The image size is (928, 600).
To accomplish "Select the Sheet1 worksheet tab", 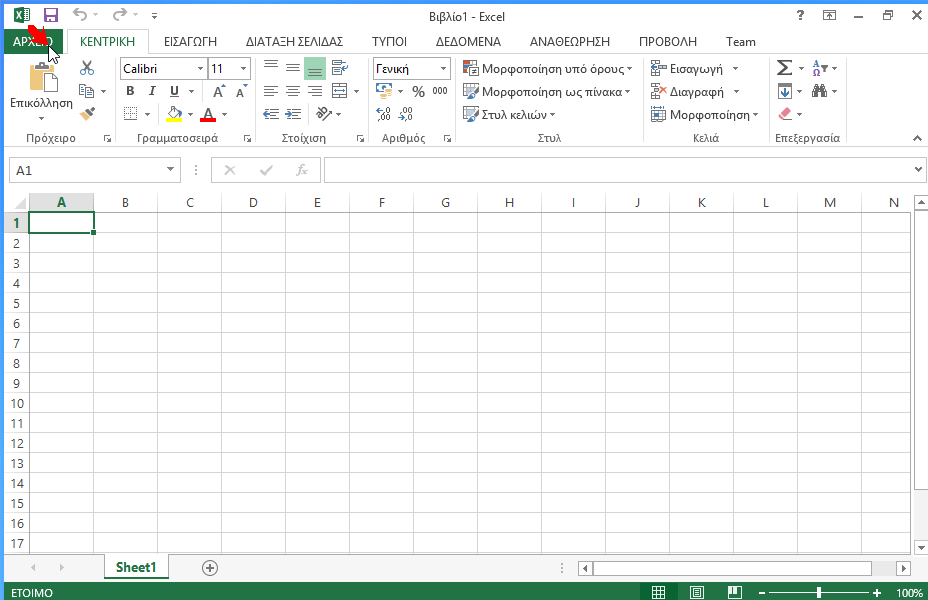I will point(136,567).
